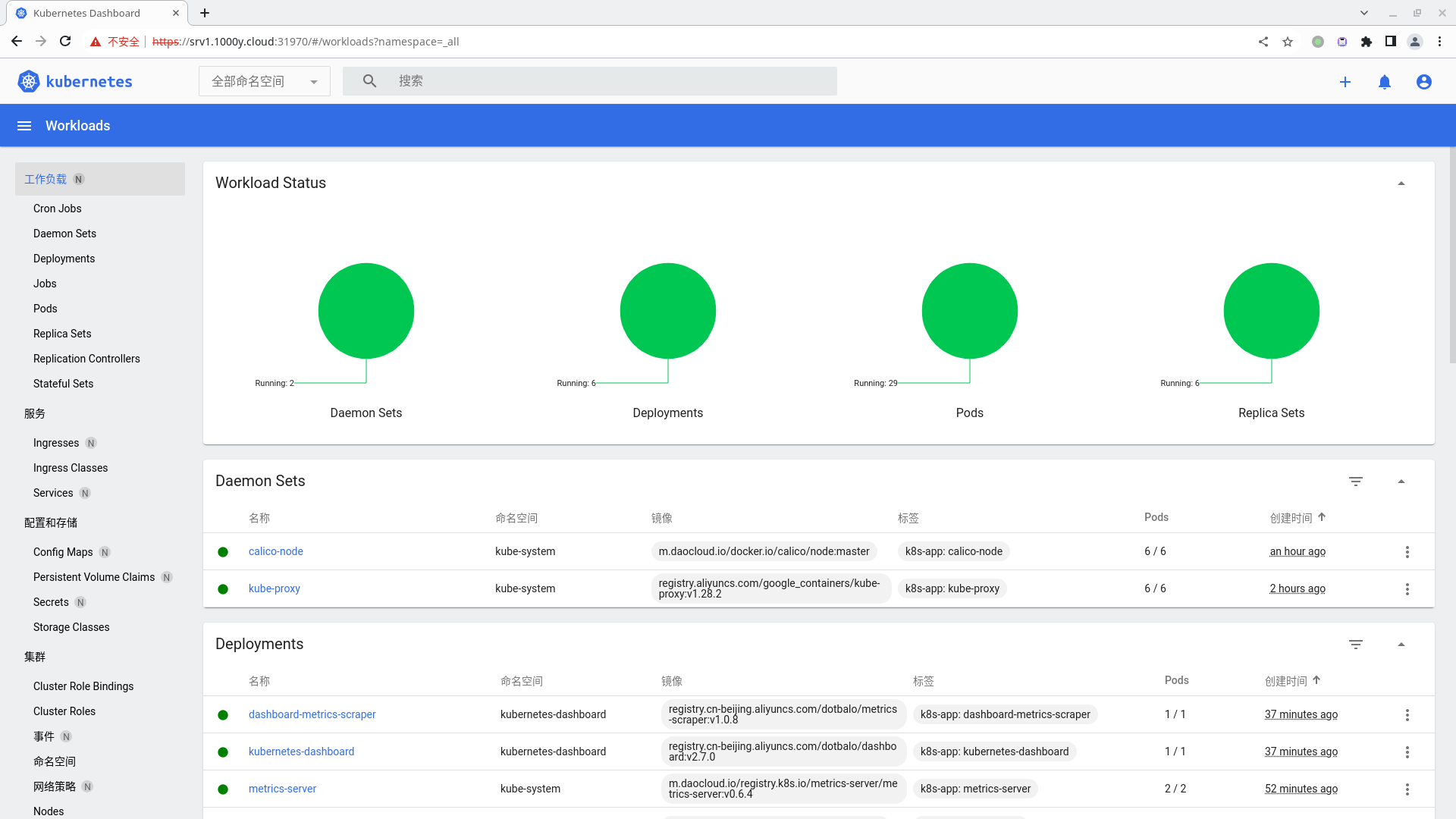This screenshot has width=1456, height=819.
Task: Create new resource with plus icon
Action: point(1345,82)
